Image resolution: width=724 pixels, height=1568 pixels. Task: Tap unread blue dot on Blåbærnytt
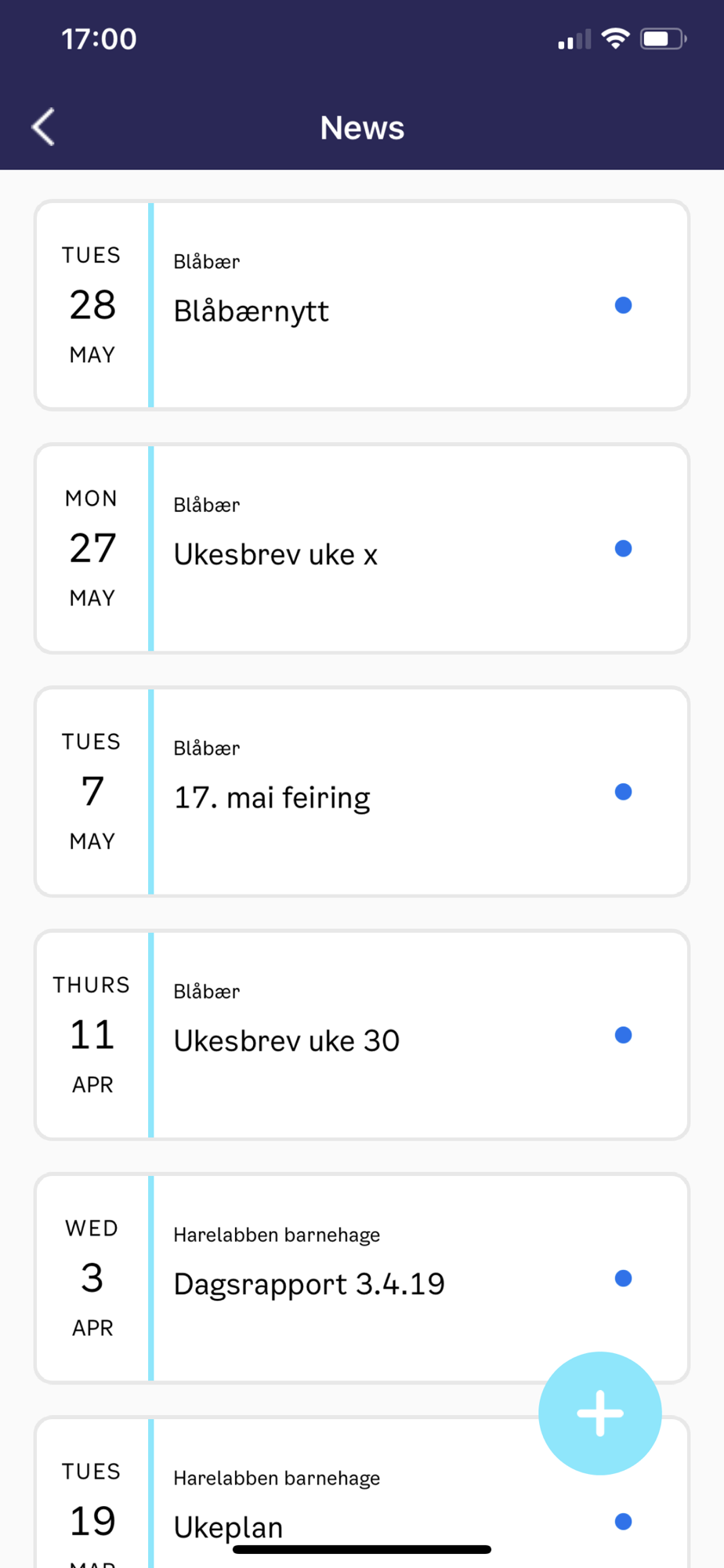click(624, 305)
